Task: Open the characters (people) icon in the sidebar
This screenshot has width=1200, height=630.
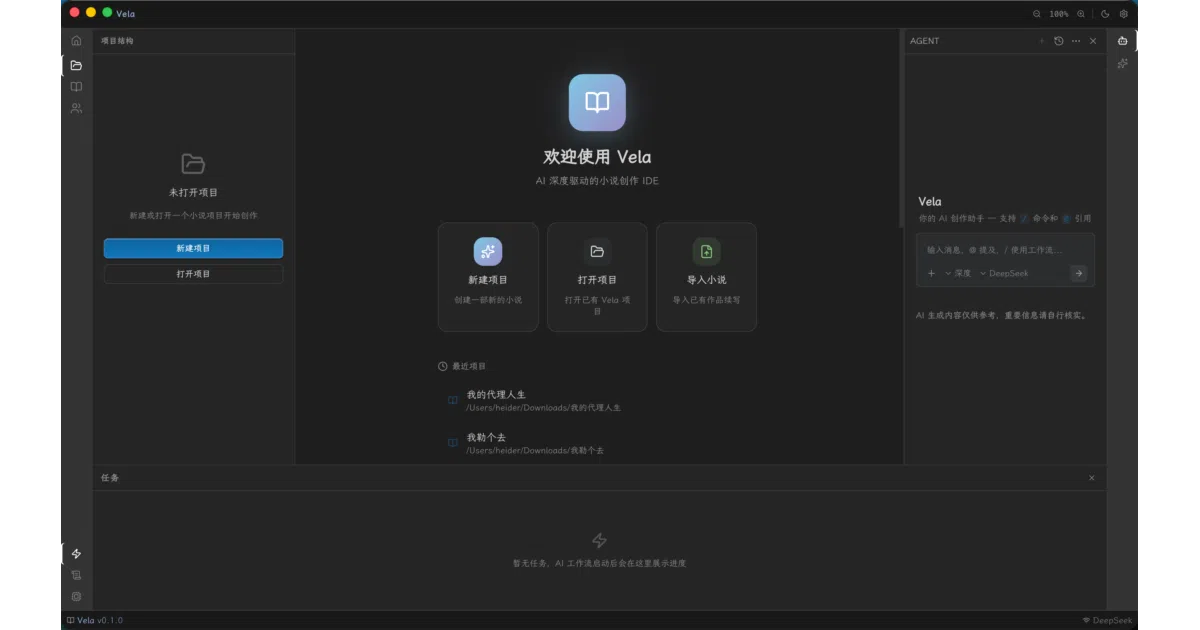Action: [76, 108]
